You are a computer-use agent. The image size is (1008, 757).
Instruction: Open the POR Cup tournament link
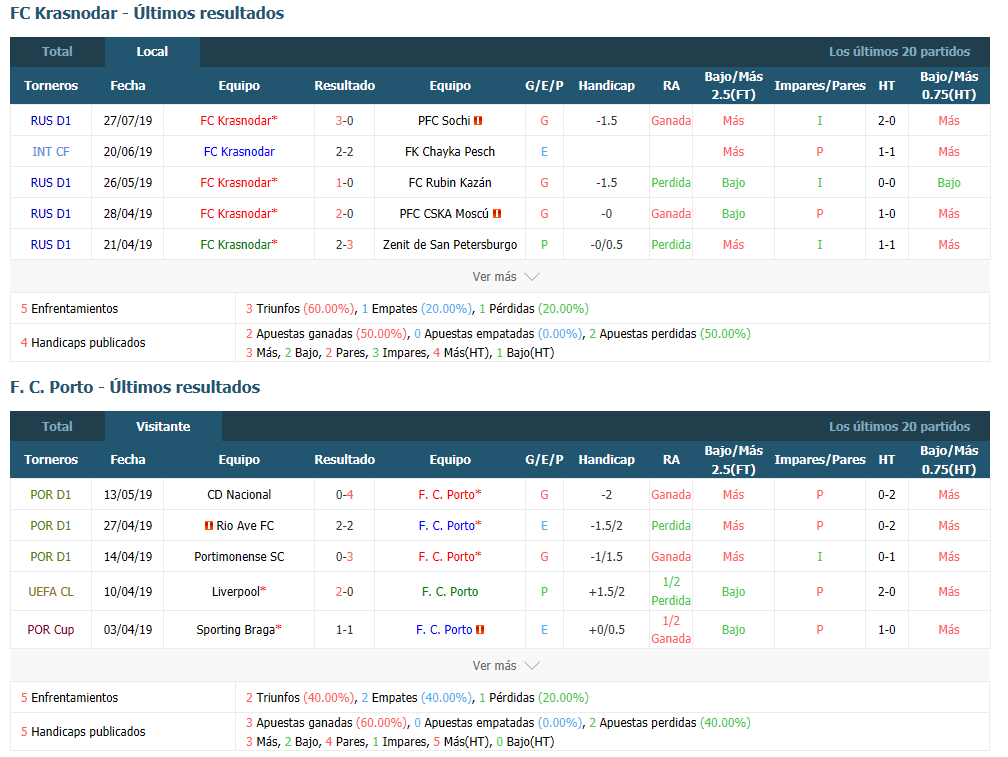pyautogui.click(x=51, y=630)
